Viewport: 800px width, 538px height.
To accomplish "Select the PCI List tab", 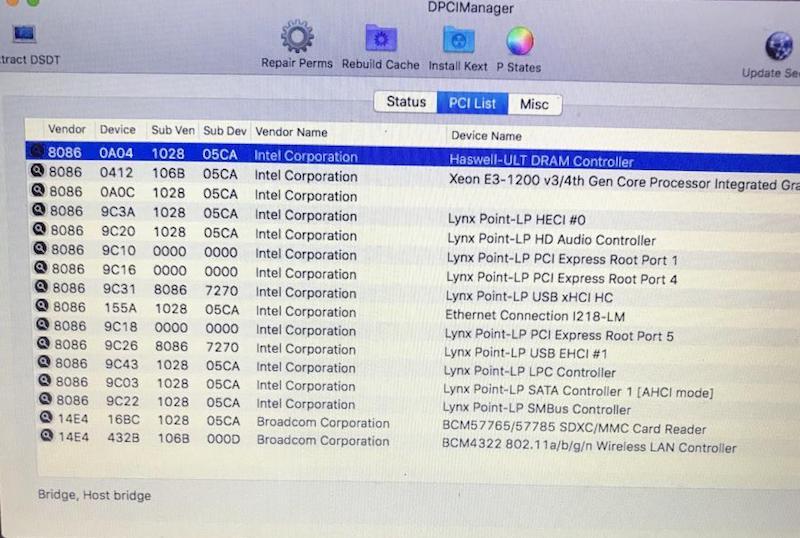I will [472, 103].
